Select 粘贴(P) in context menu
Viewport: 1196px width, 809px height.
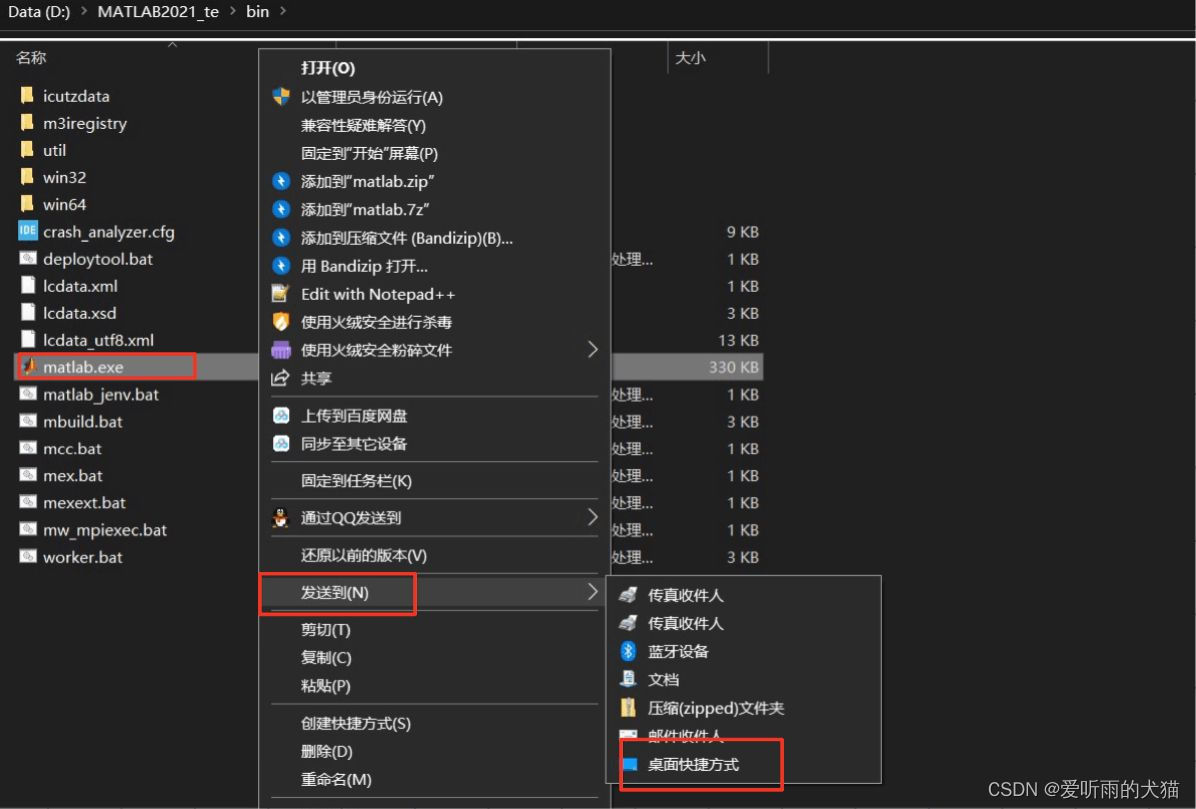point(326,686)
